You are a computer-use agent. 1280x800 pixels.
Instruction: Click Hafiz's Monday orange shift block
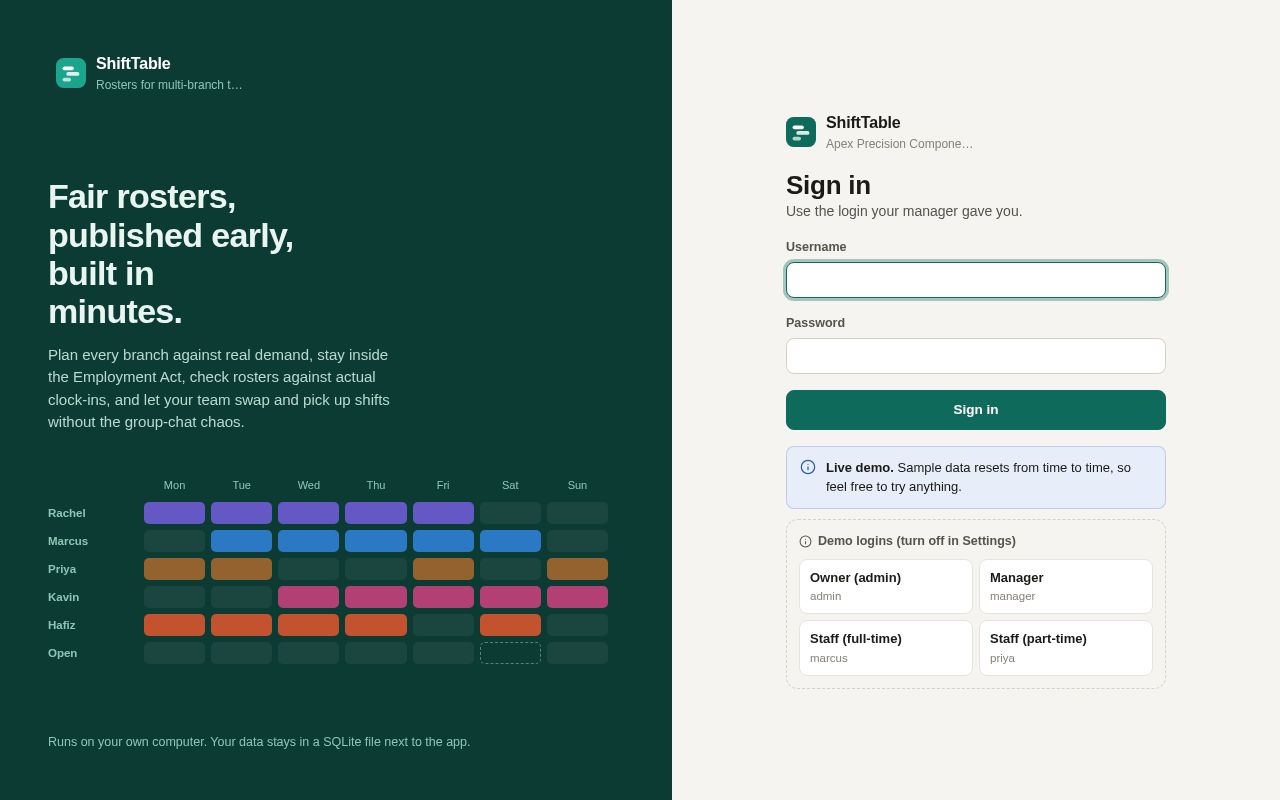click(x=175, y=625)
